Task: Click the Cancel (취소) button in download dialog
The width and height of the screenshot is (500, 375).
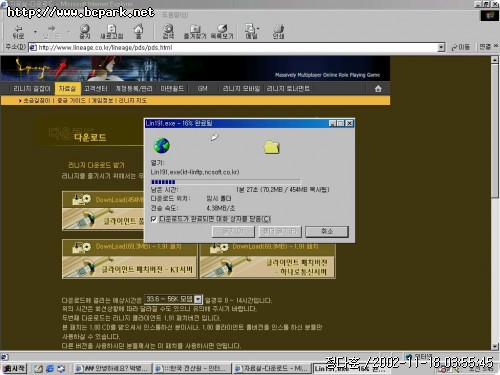Action: (327, 231)
